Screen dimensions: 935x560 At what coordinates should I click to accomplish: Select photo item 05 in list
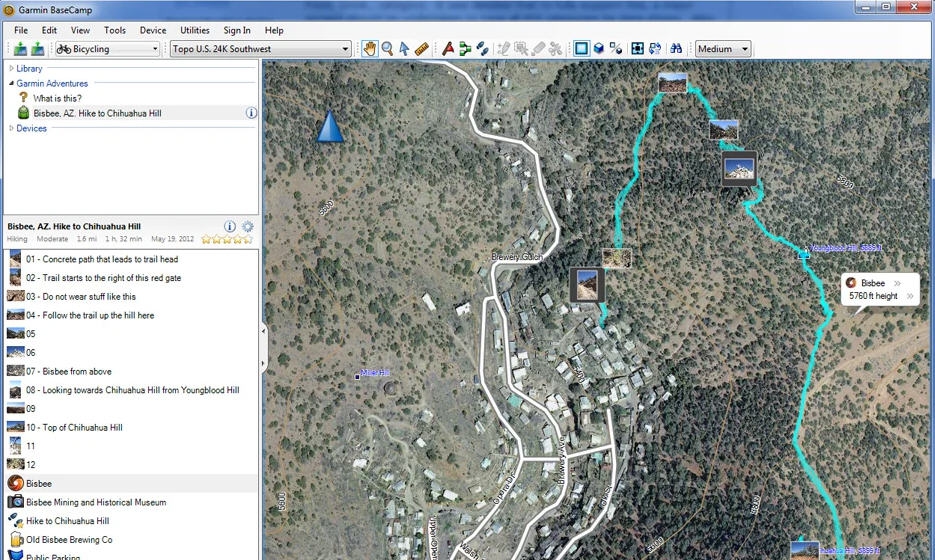[x=131, y=334]
